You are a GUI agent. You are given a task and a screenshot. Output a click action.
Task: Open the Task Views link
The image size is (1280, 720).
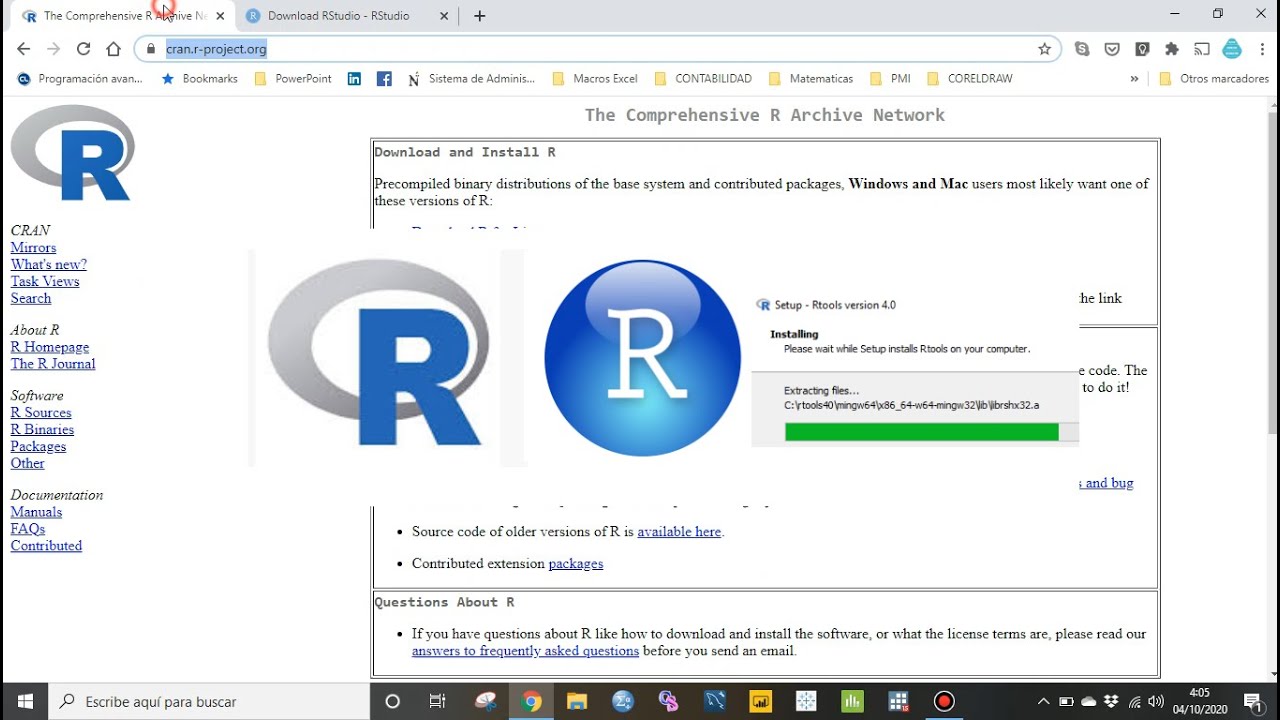45,281
